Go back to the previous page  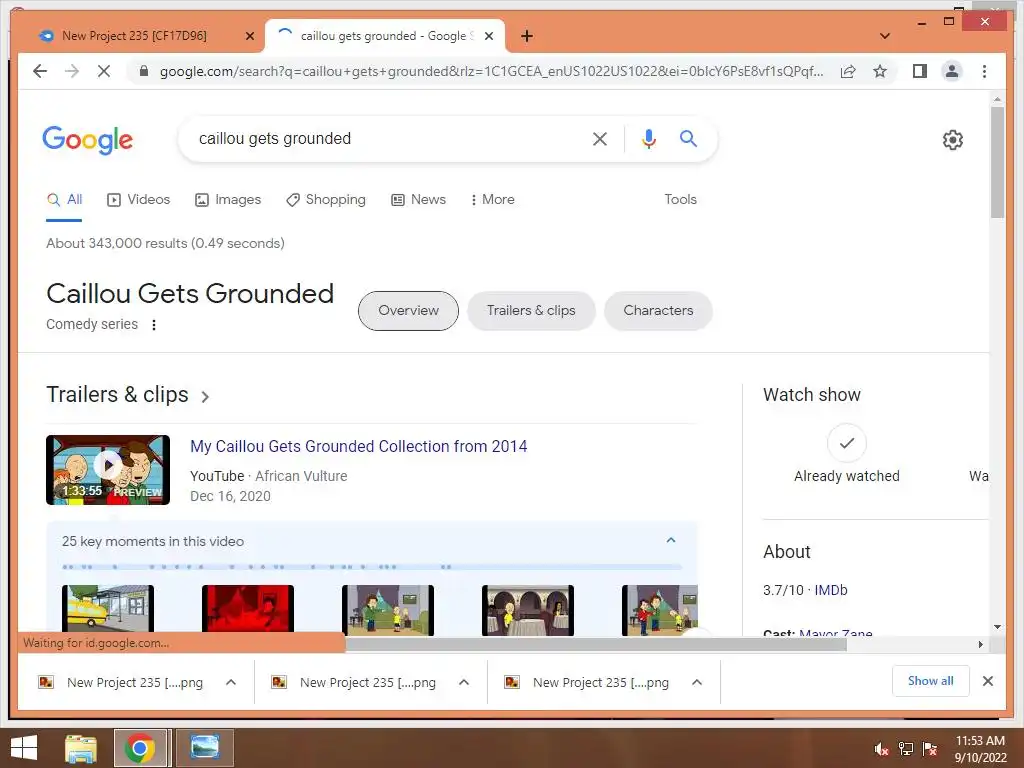[40, 71]
